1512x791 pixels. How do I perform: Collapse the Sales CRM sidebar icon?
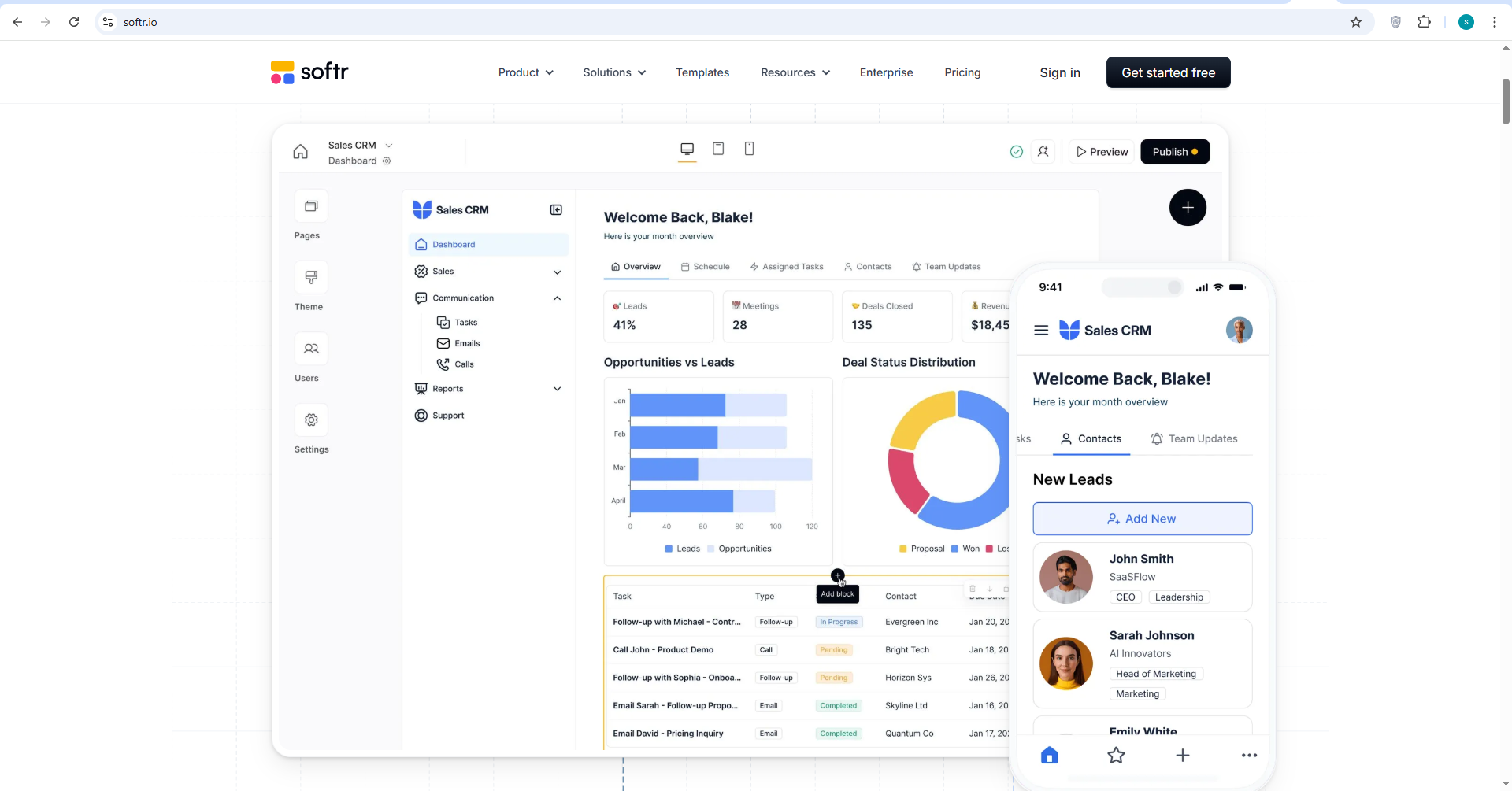556,210
